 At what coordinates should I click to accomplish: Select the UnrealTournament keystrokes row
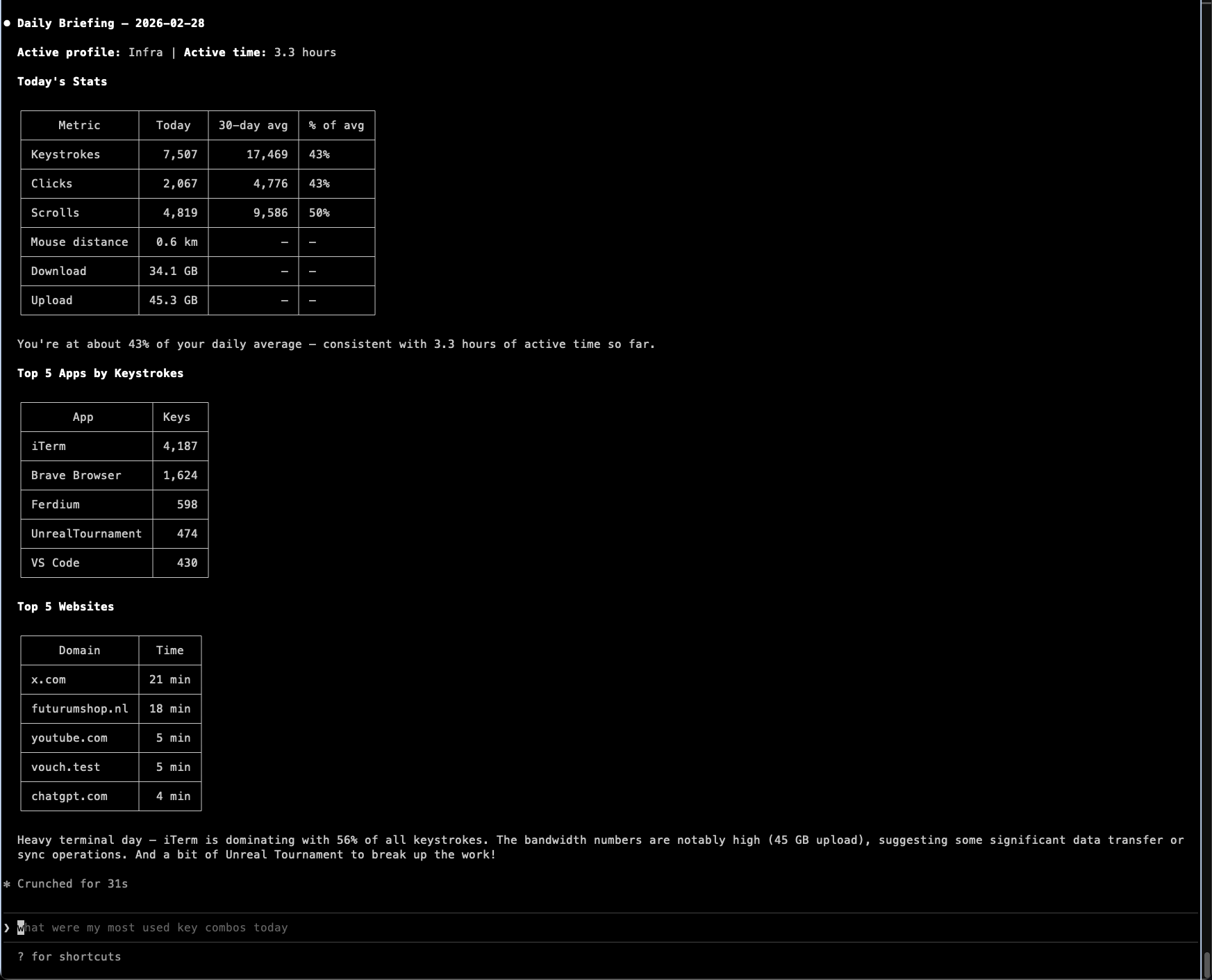coord(86,533)
